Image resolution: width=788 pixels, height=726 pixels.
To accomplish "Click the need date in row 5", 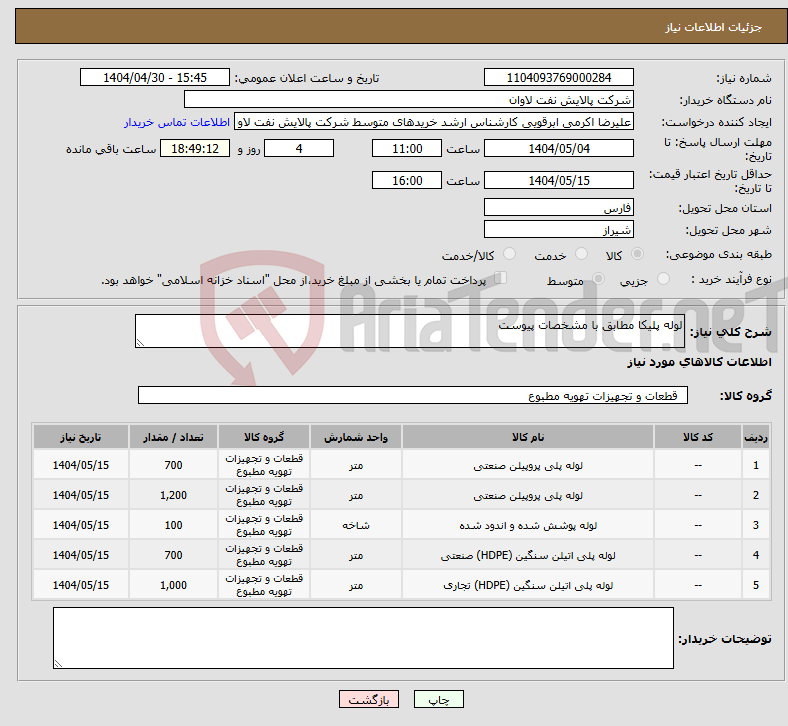I will pos(81,585).
